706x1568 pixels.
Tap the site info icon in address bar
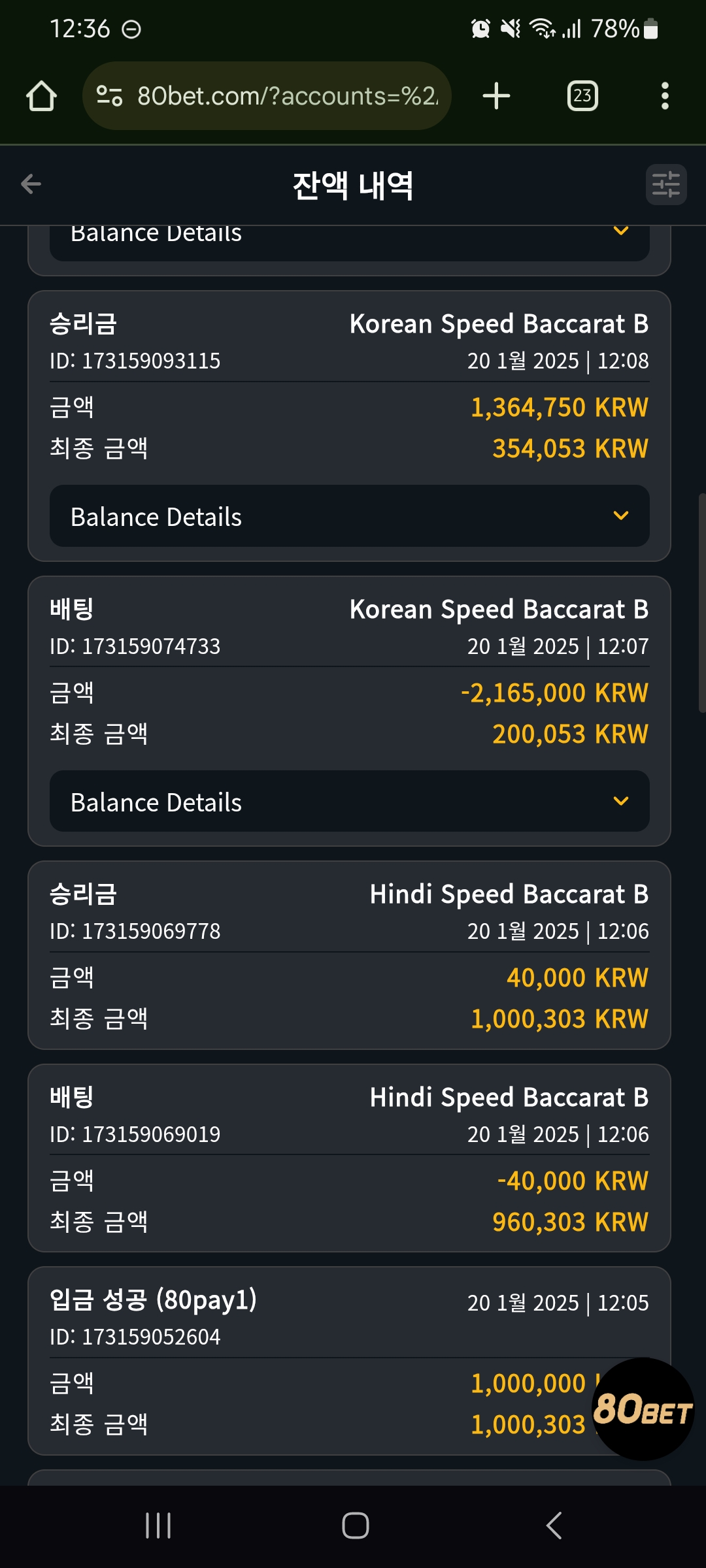click(109, 96)
